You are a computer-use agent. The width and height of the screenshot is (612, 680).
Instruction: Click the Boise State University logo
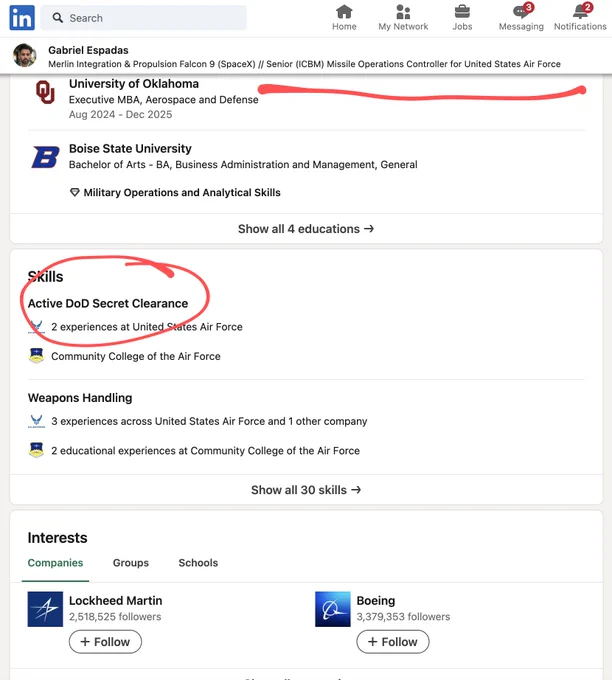(46, 157)
